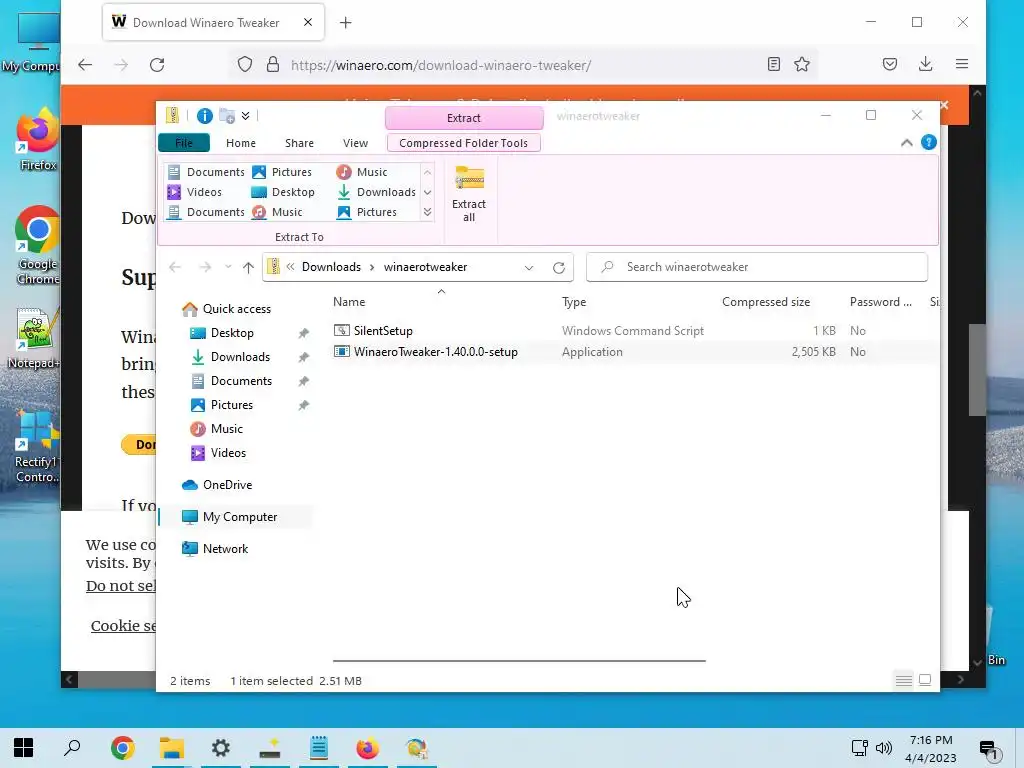Screen dimensions: 1024x768
Task: Open volume speaker tray icon
Action: [884, 748]
